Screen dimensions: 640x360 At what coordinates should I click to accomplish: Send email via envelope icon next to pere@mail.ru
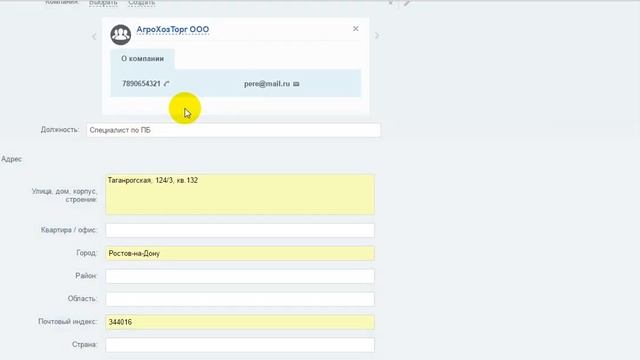click(296, 84)
